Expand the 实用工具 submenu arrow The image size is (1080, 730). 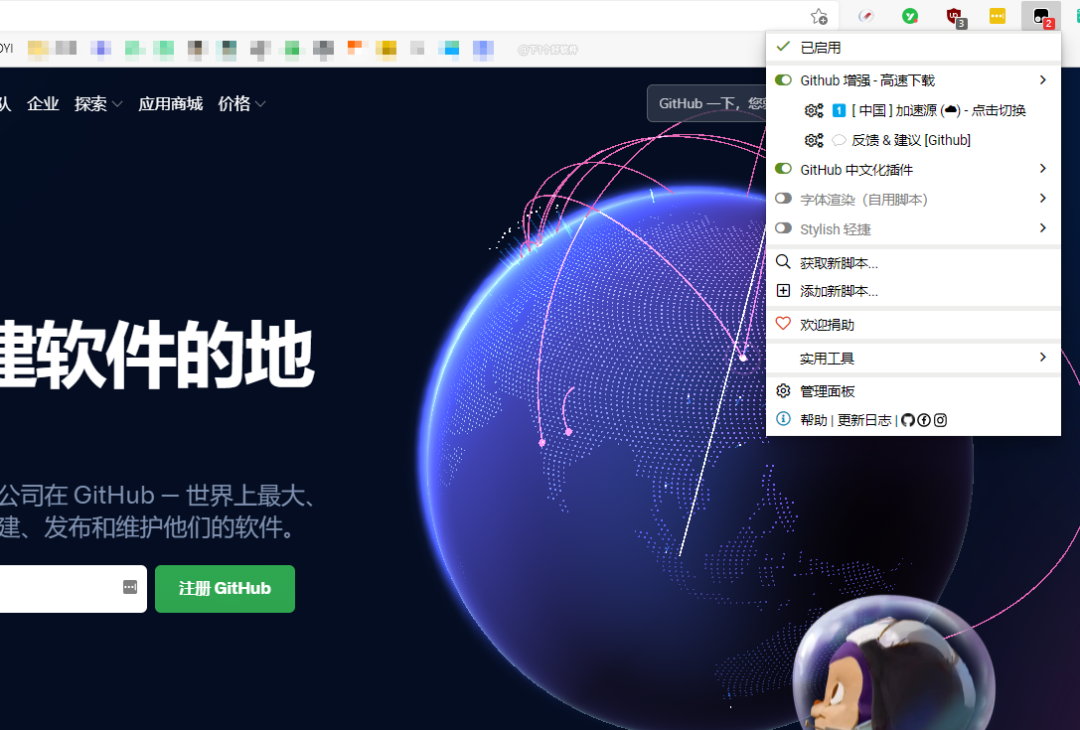pyautogui.click(x=1043, y=357)
